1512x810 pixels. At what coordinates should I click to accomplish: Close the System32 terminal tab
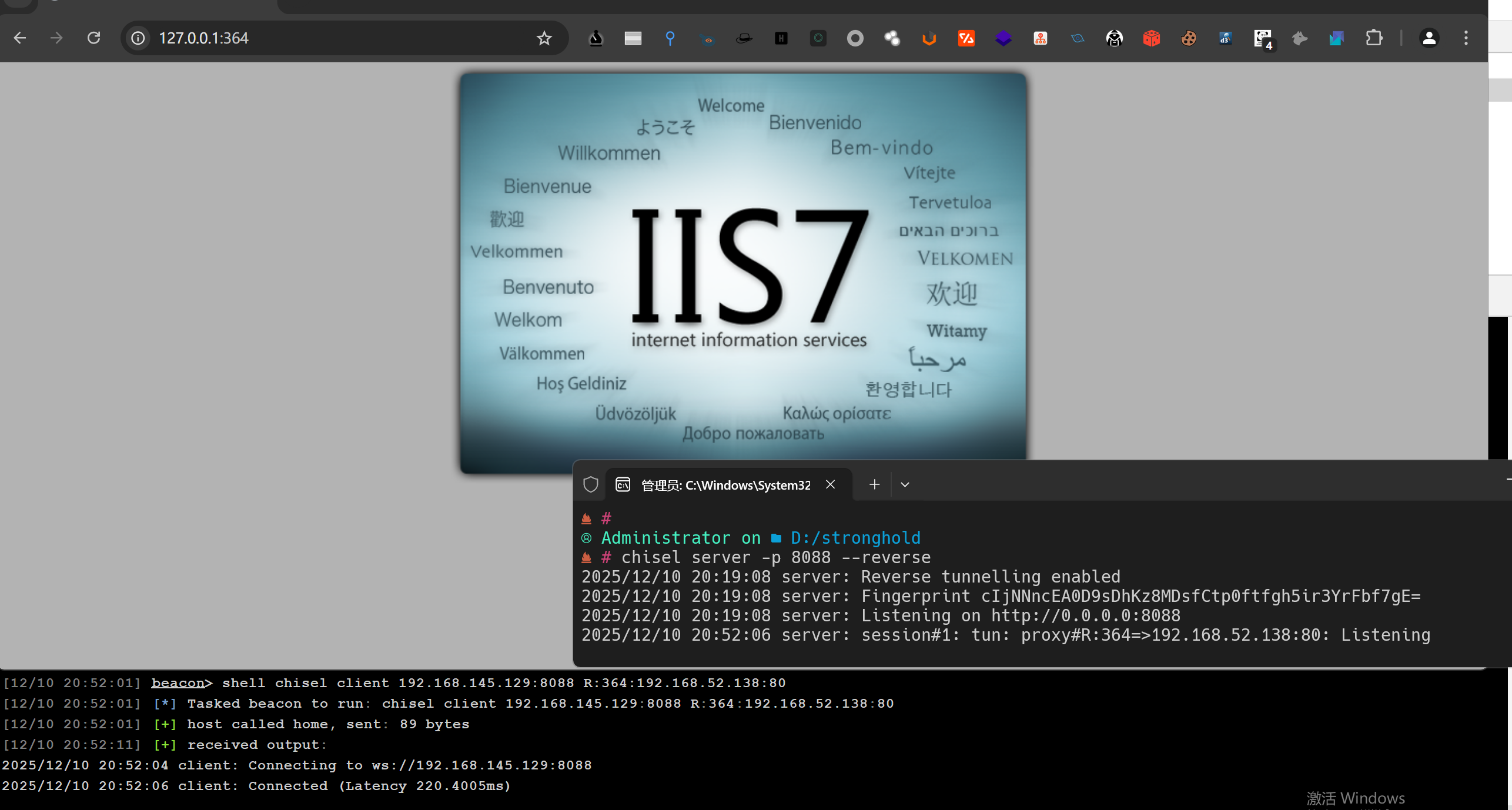tap(830, 484)
